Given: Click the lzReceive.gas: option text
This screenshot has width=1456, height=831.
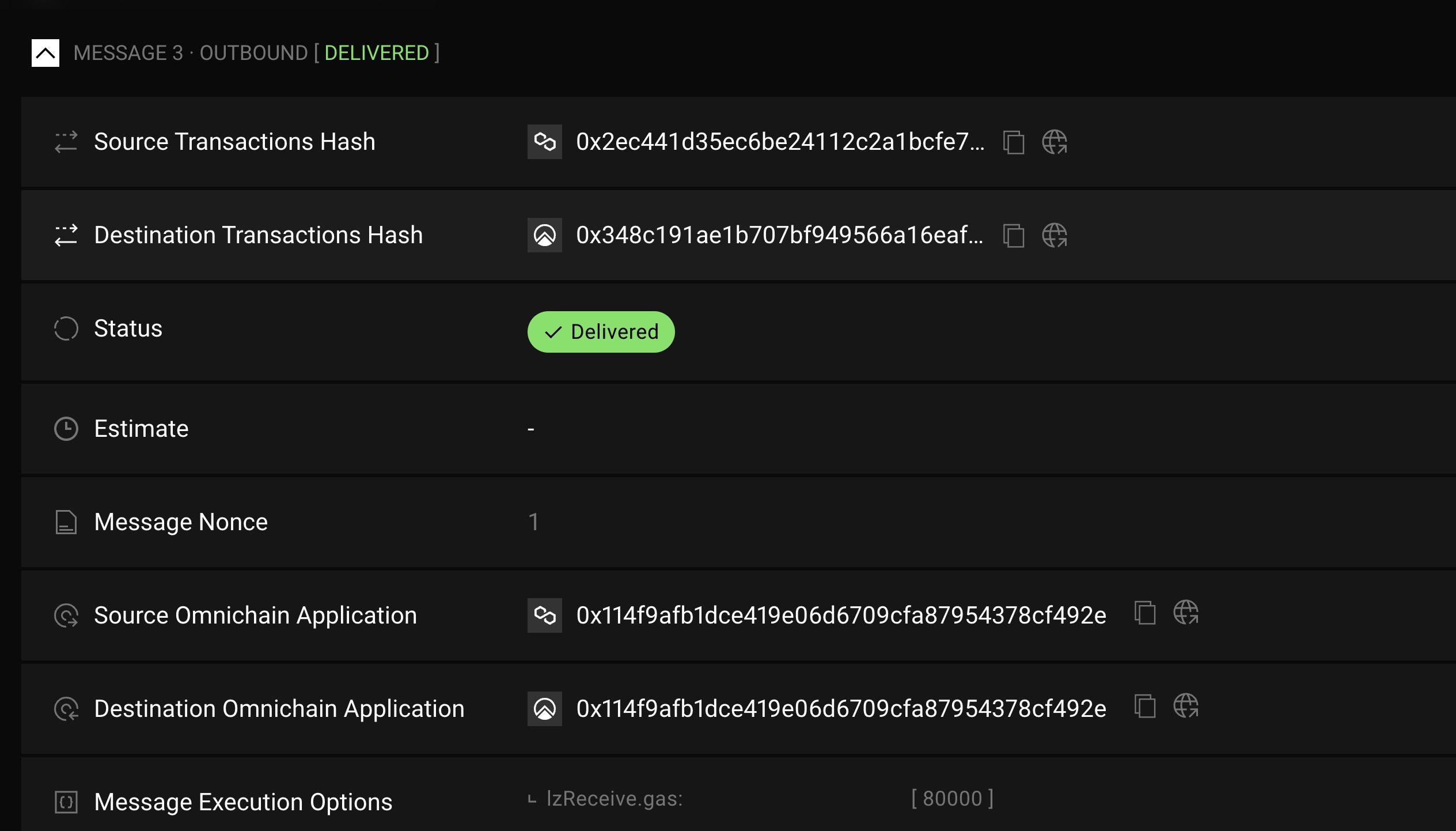Looking at the screenshot, I should [615, 799].
